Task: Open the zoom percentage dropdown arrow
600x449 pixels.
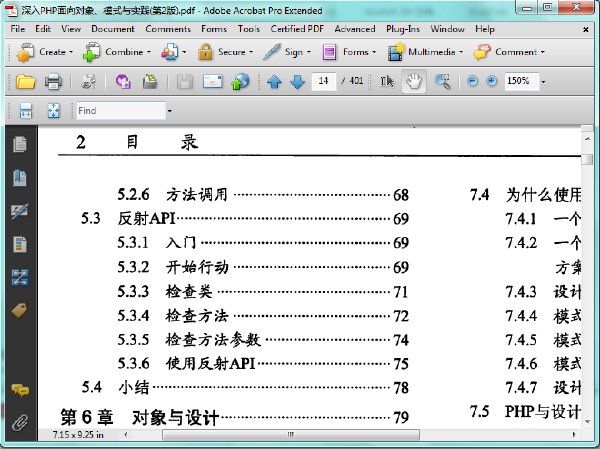Action: point(543,82)
